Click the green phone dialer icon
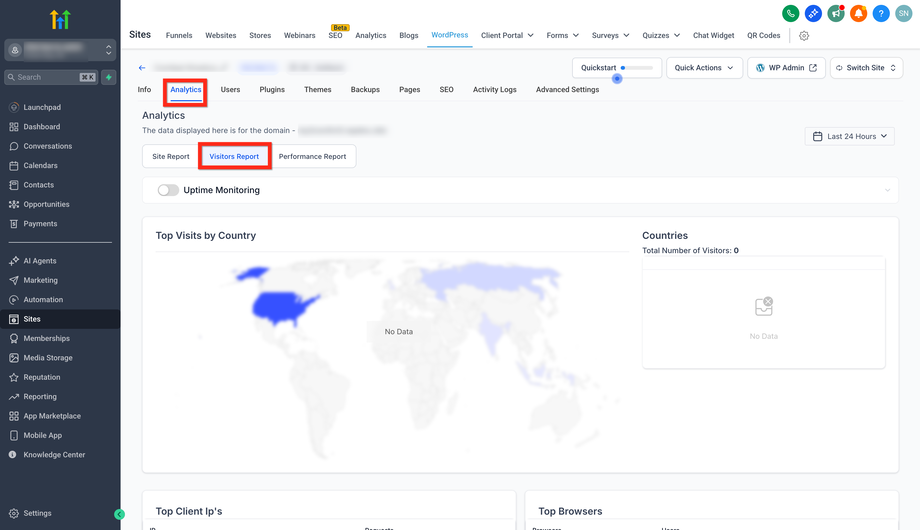 790,14
